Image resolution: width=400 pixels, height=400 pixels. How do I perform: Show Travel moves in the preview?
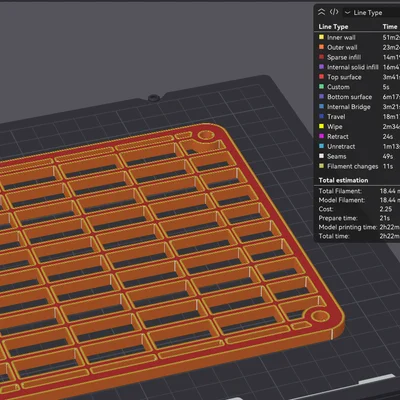tap(357, 117)
